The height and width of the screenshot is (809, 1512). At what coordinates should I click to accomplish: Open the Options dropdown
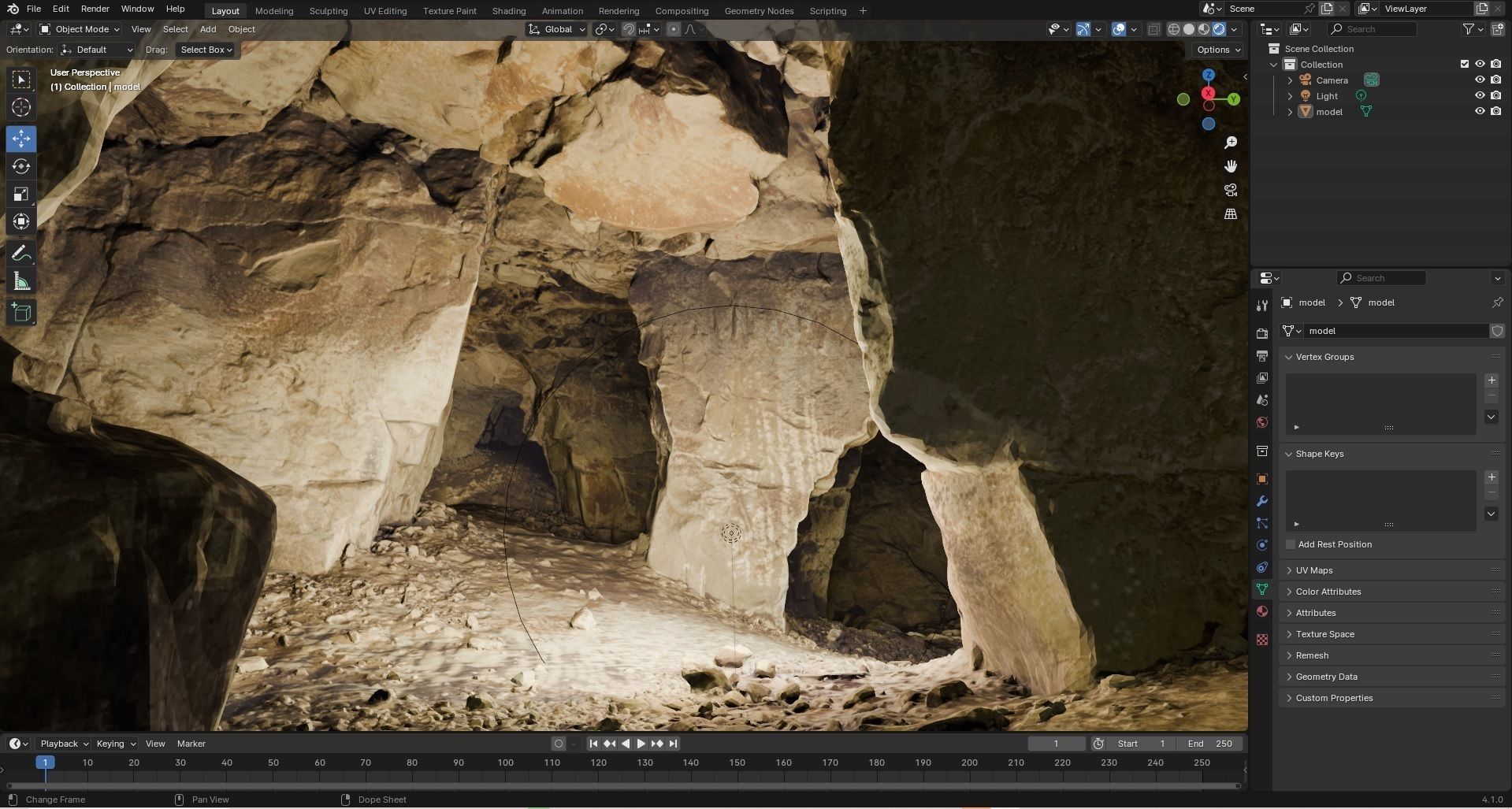point(1218,50)
